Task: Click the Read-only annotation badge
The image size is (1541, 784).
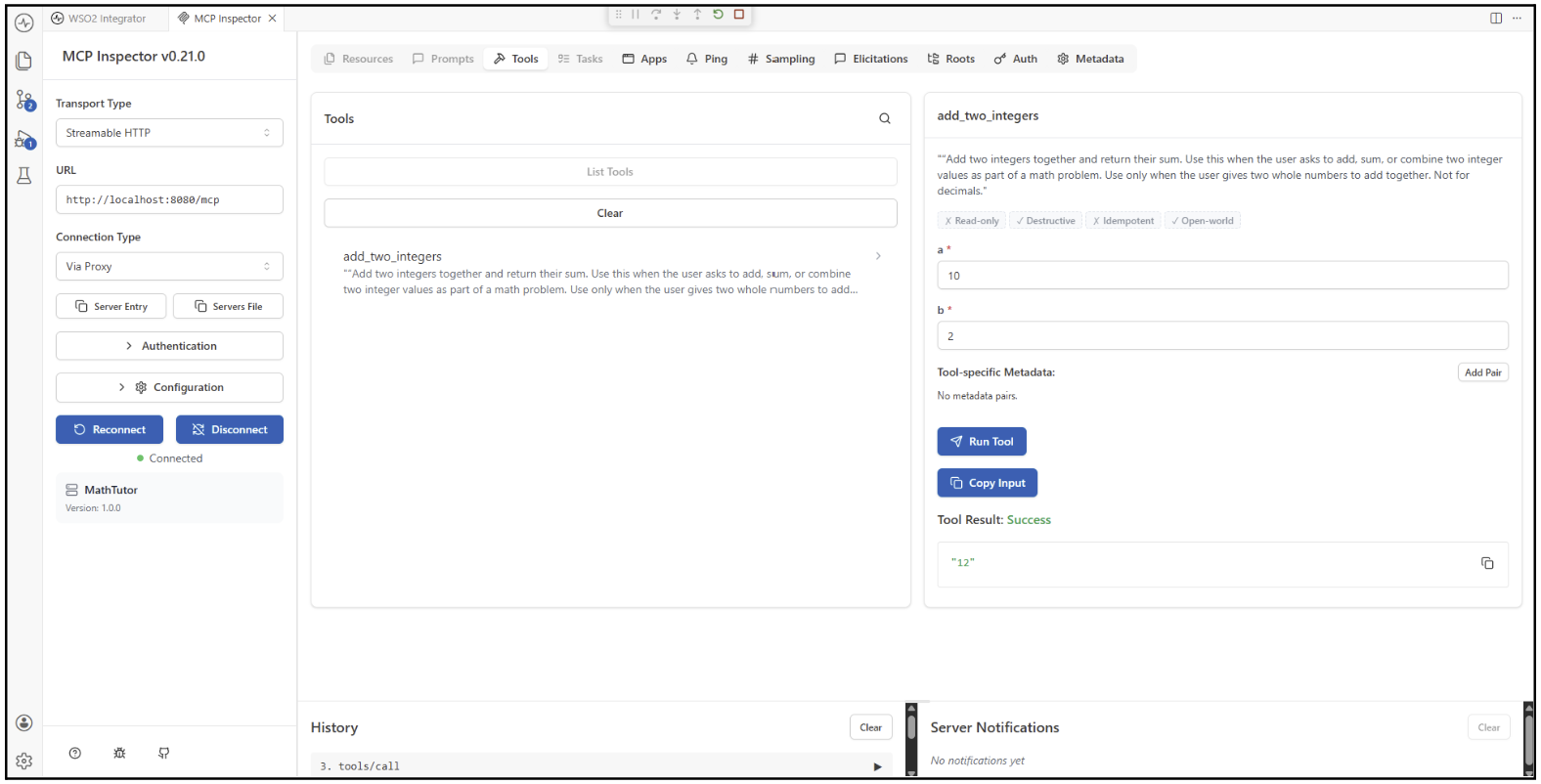Action: click(x=972, y=221)
